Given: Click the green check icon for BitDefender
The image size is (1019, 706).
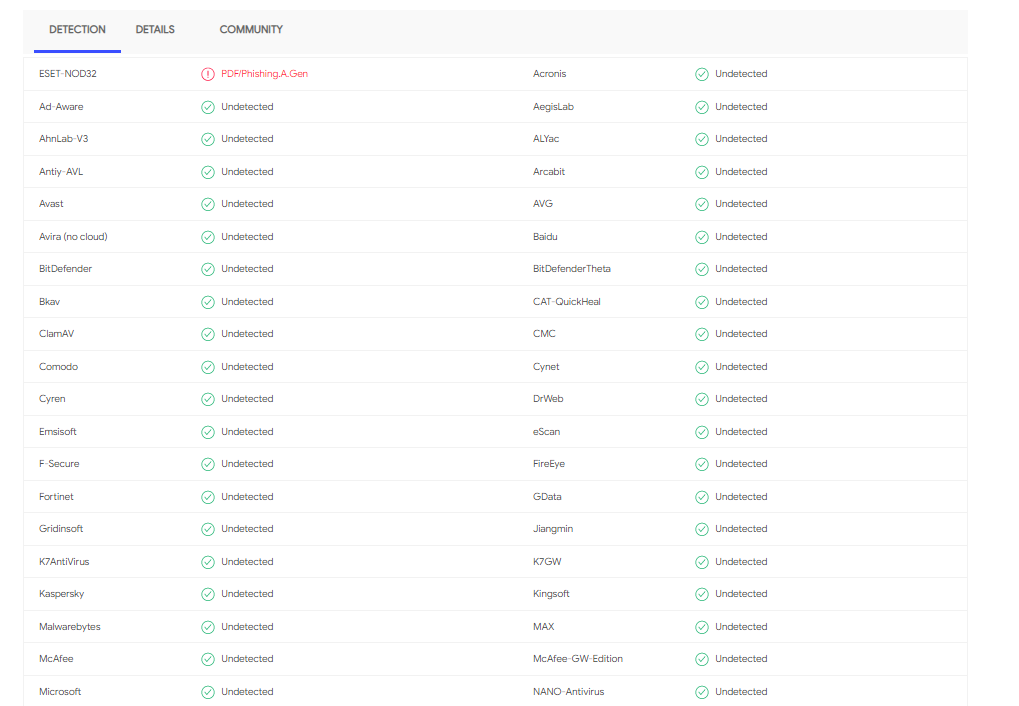Looking at the screenshot, I should [207, 269].
